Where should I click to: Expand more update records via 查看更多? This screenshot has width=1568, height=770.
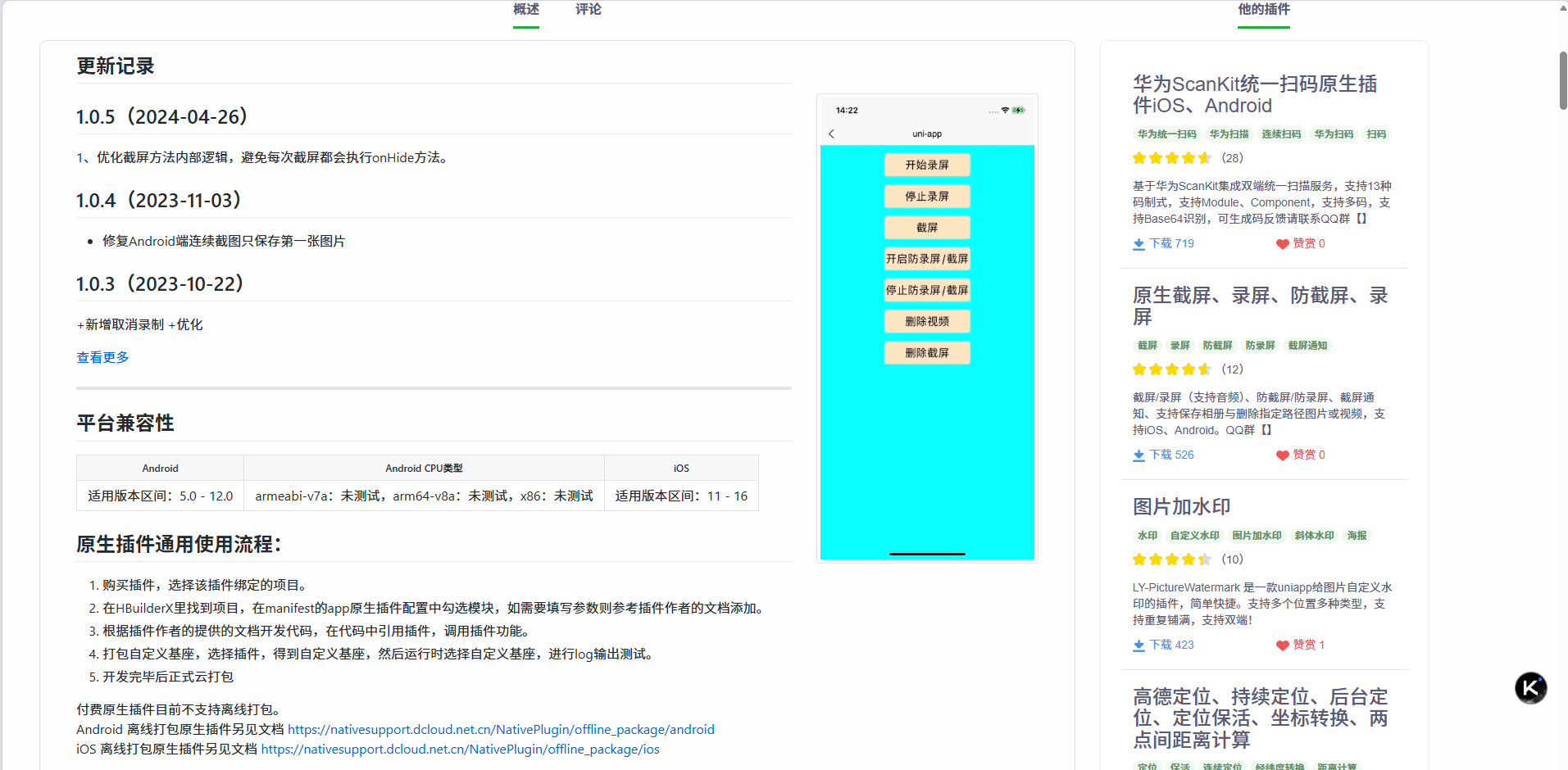pos(102,357)
